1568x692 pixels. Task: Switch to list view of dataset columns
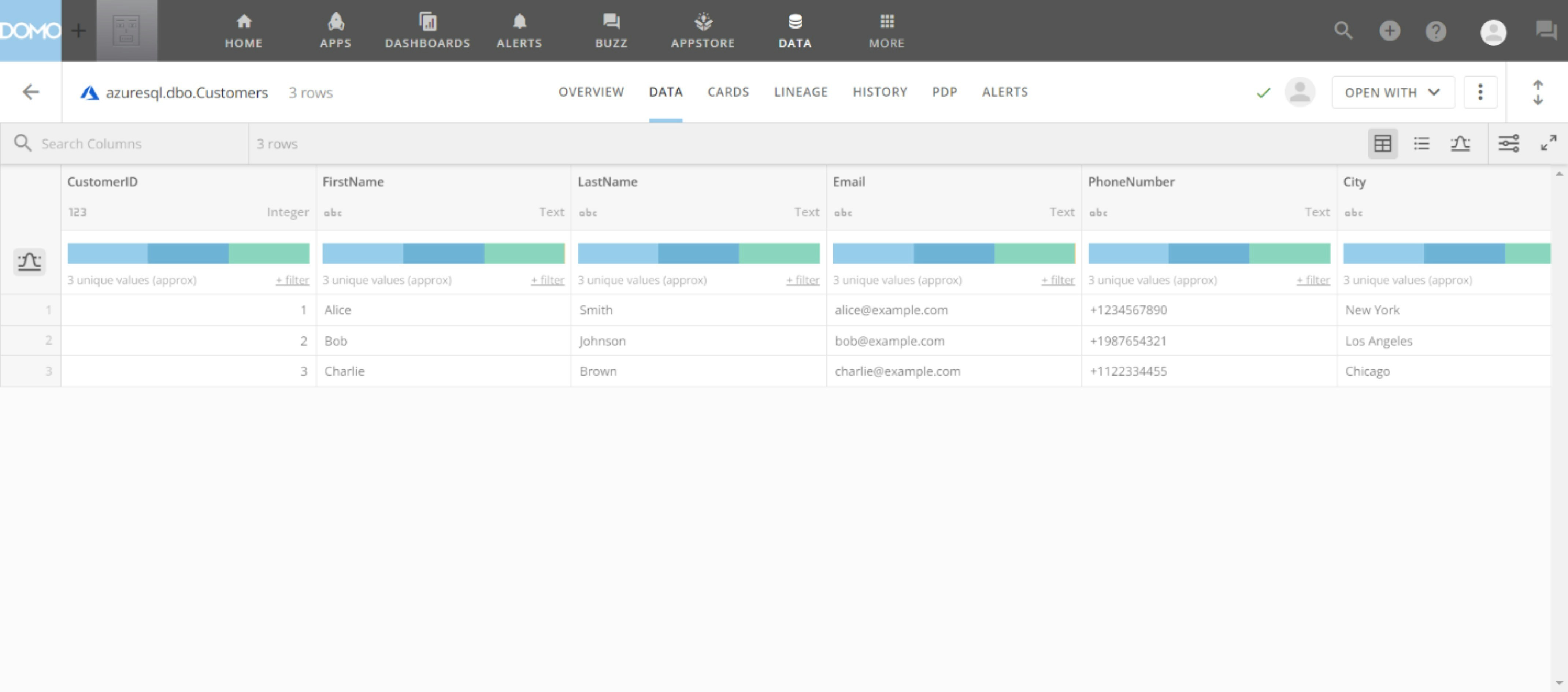coord(1421,144)
